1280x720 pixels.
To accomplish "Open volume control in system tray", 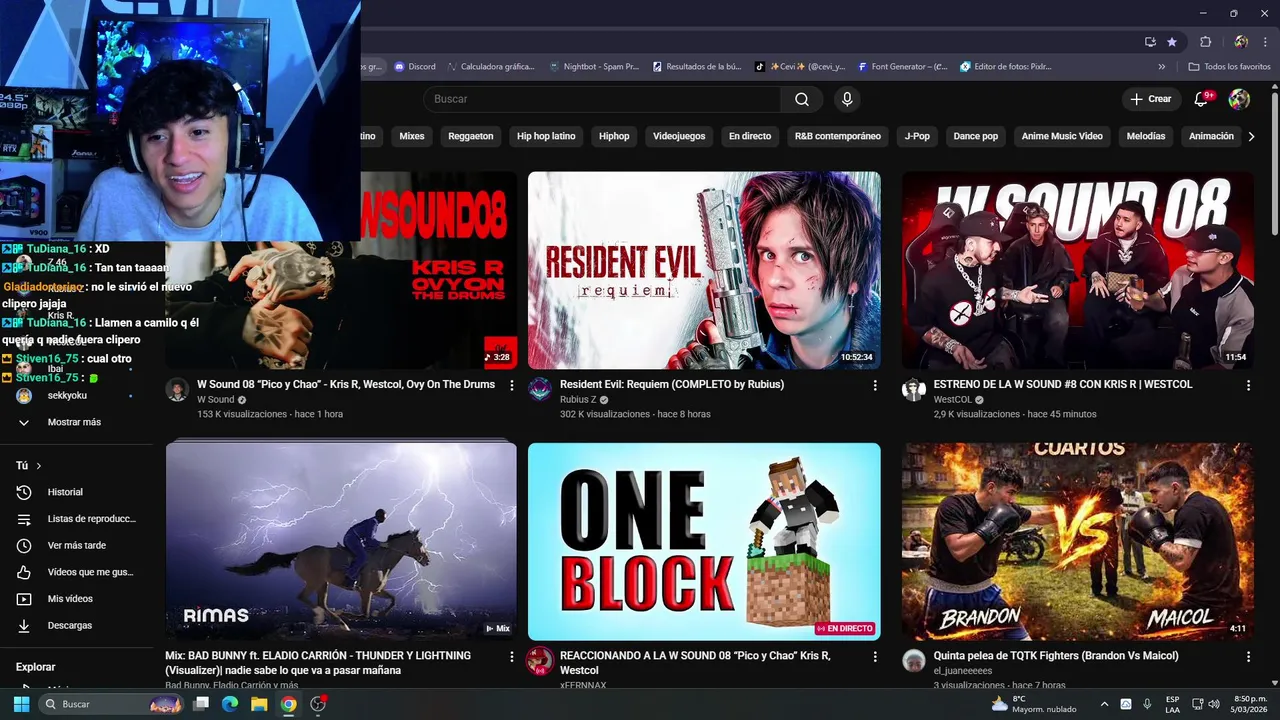I will coord(1214,704).
